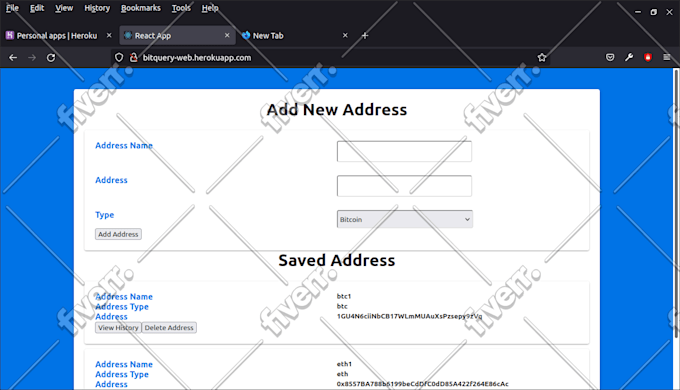The height and width of the screenshot is (390, 680).
Task: Switch to the New Tab tab
Action: (x=295, y=36)
